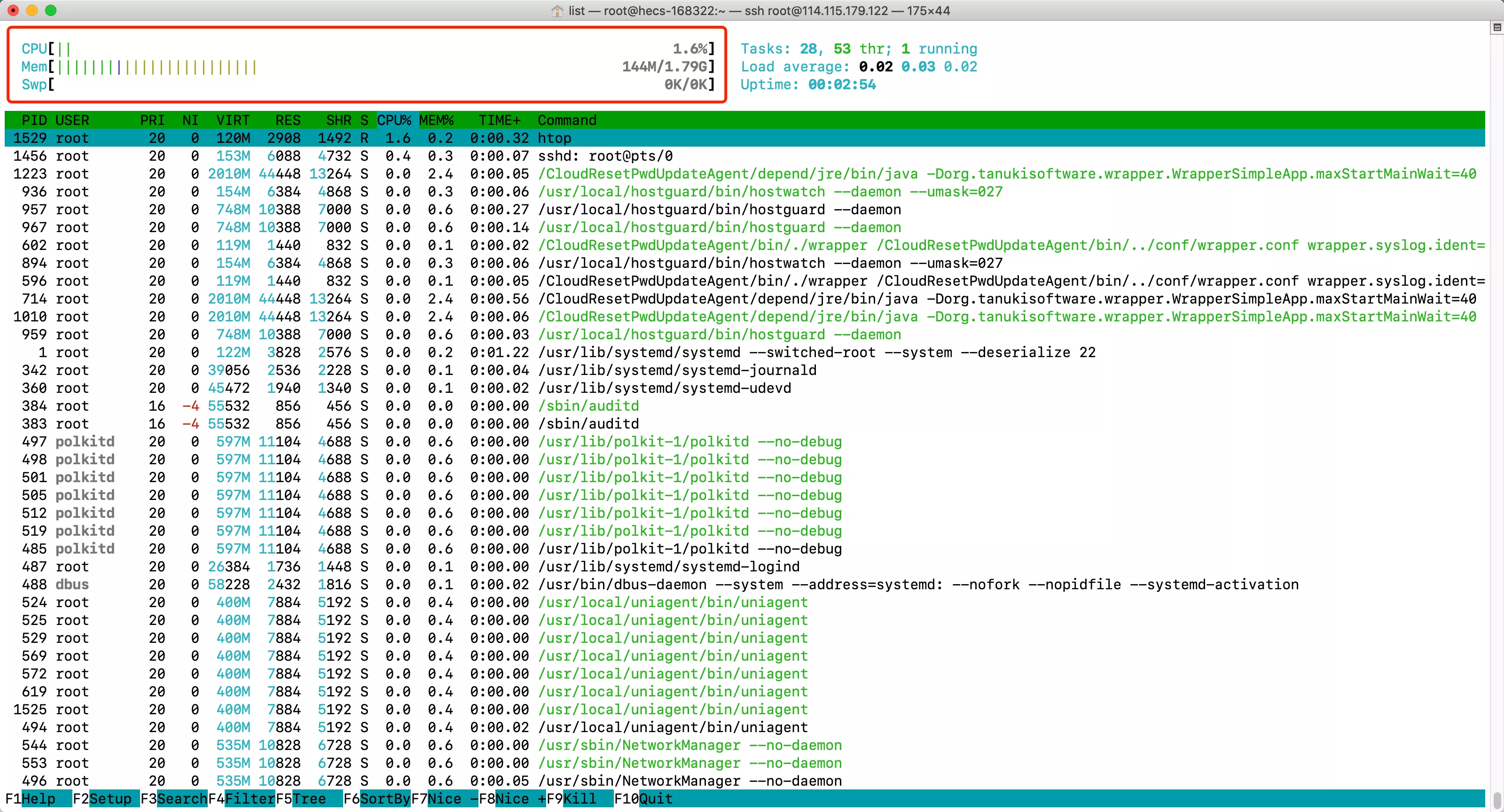Sort by USER column header

[x=72, y=120]
